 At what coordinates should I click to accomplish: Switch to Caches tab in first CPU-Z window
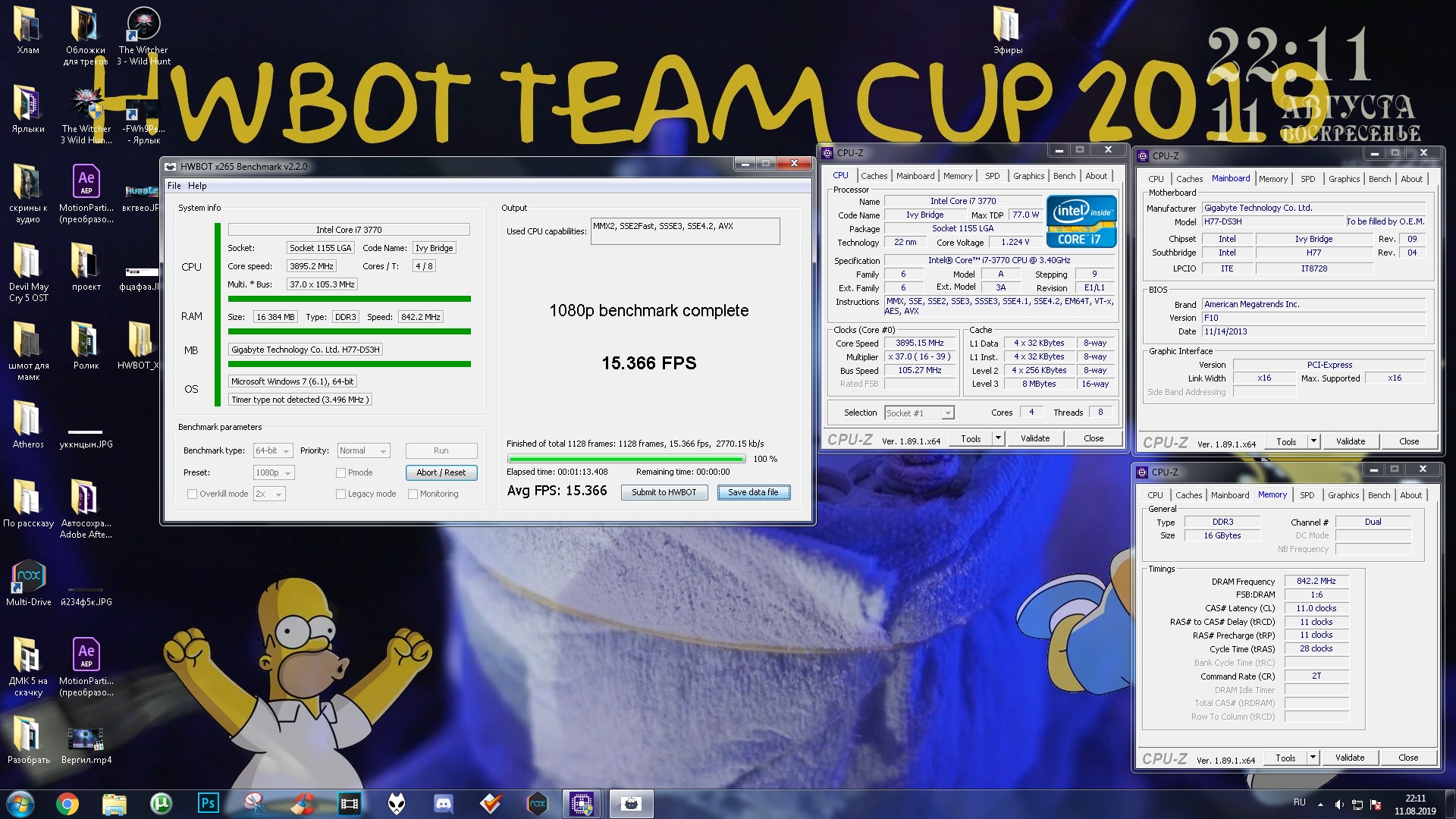pyautogui.click(x=874, y=176)
